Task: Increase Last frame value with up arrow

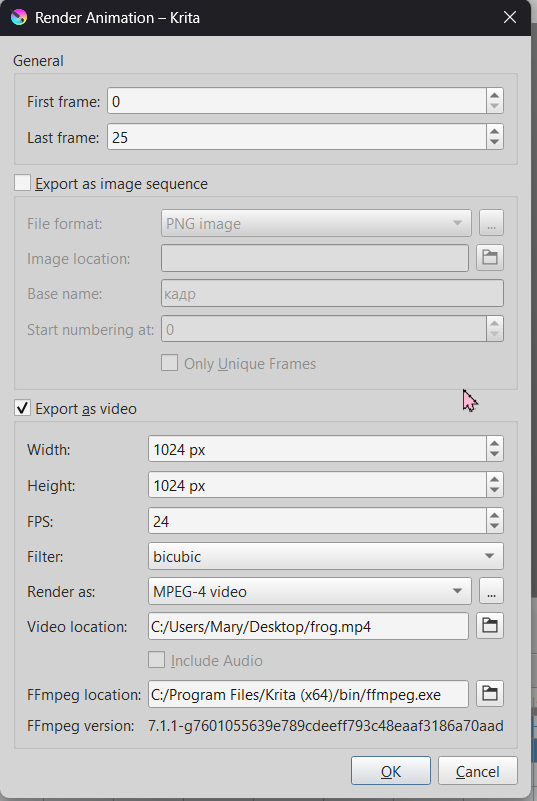Action: (494, 131)
